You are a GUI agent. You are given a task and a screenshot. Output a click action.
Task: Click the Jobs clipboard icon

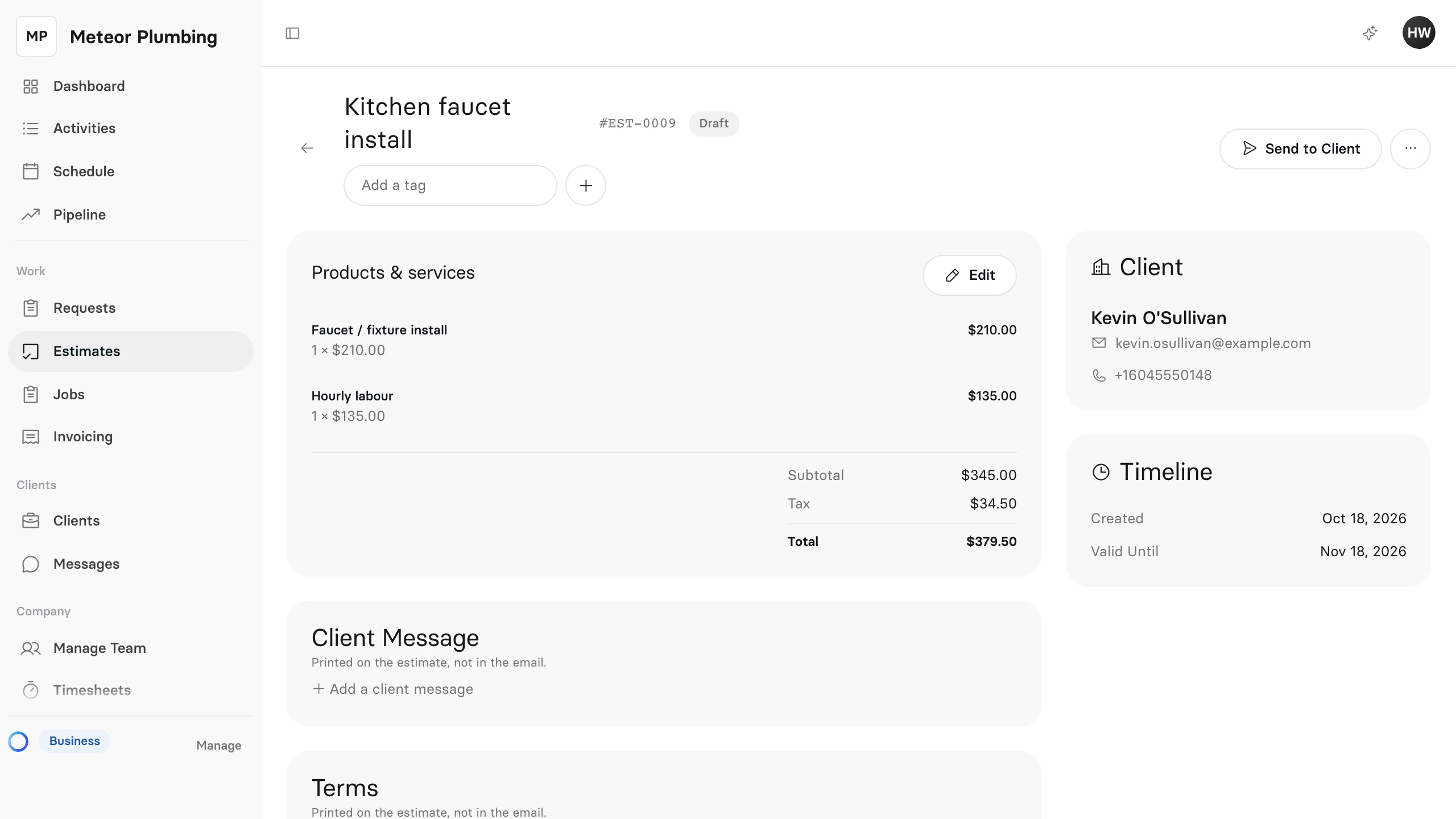30,394
